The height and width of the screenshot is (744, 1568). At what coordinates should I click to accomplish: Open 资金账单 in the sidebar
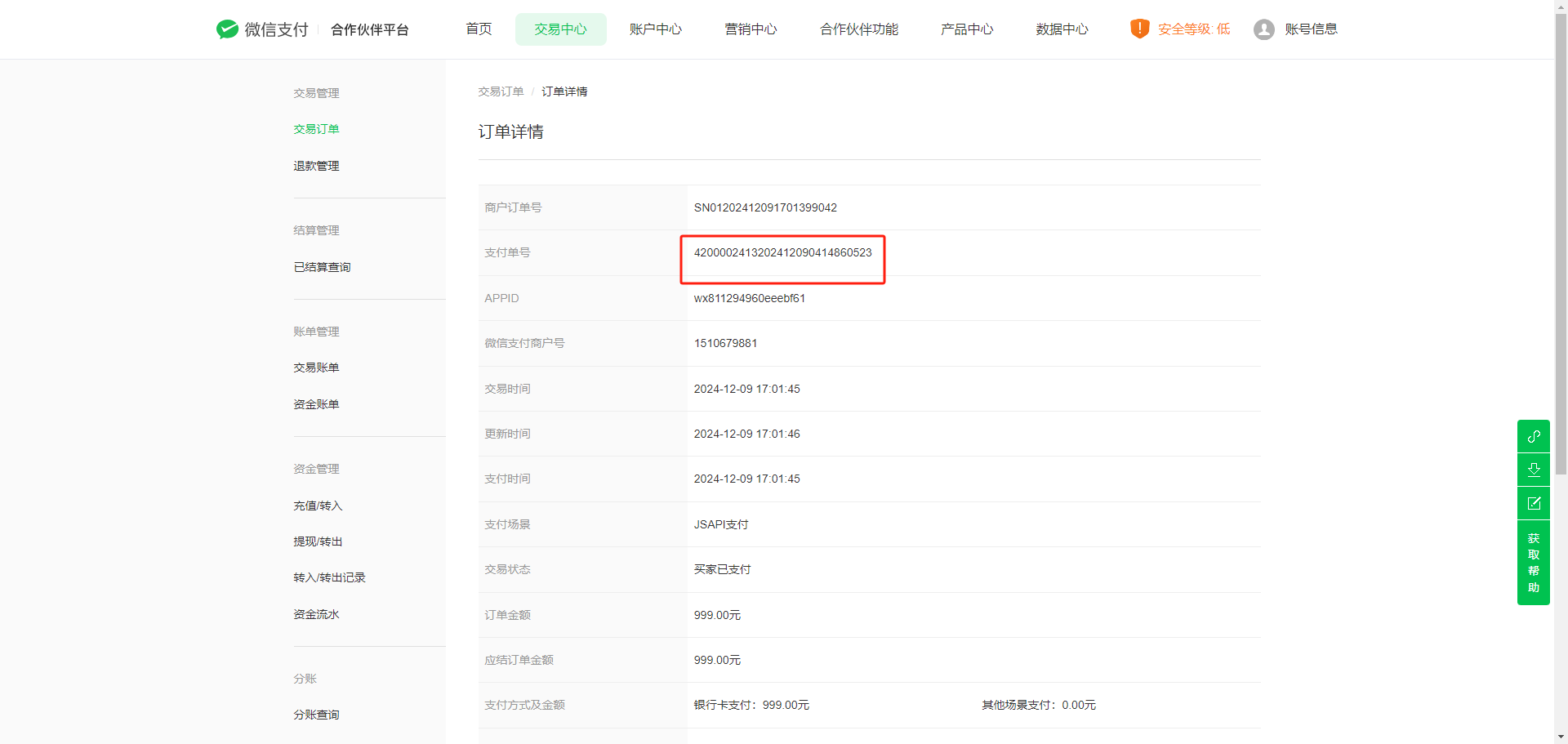tap(316, 404)
